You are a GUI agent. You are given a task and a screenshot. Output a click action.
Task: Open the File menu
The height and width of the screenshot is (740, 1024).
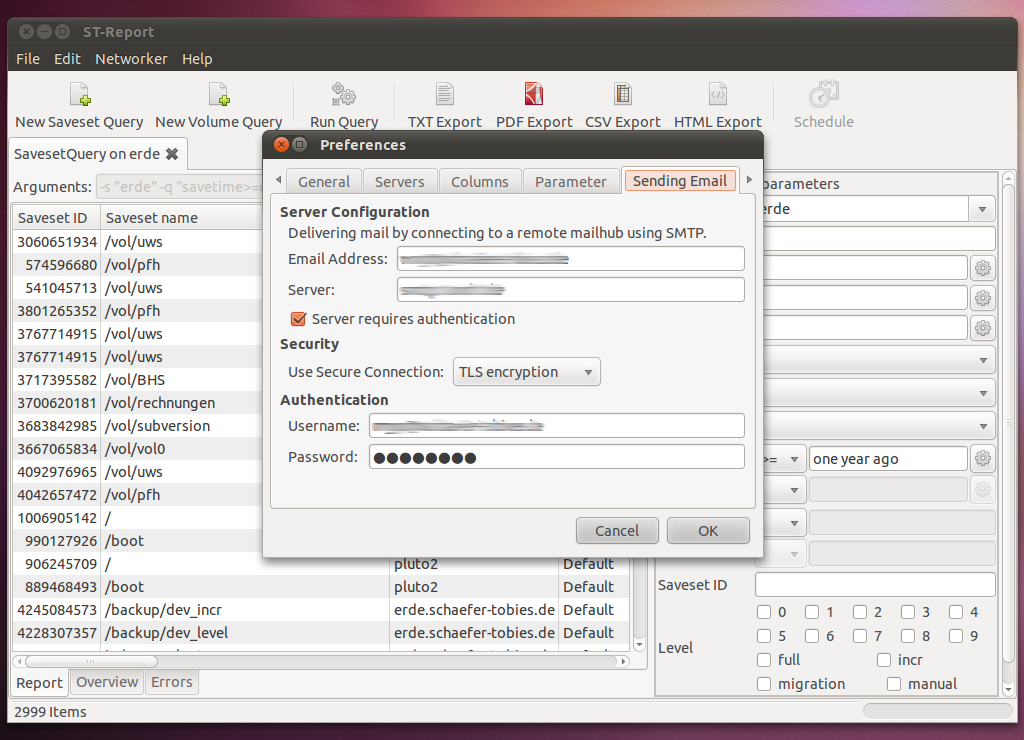click(28, 59)
